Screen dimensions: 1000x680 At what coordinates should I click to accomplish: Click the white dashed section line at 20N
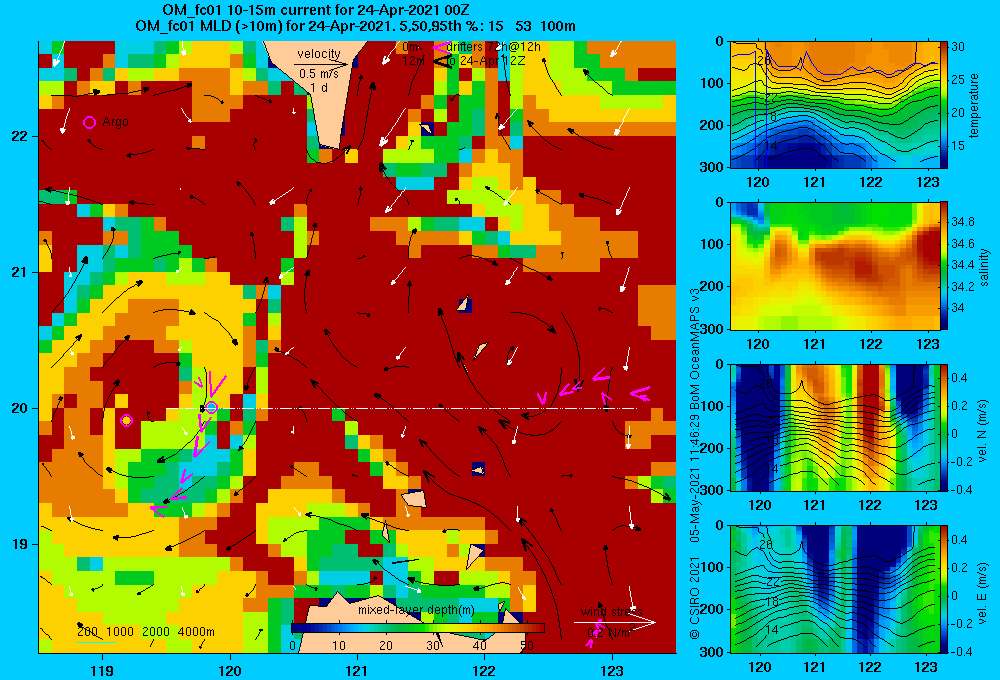point(402,408)
